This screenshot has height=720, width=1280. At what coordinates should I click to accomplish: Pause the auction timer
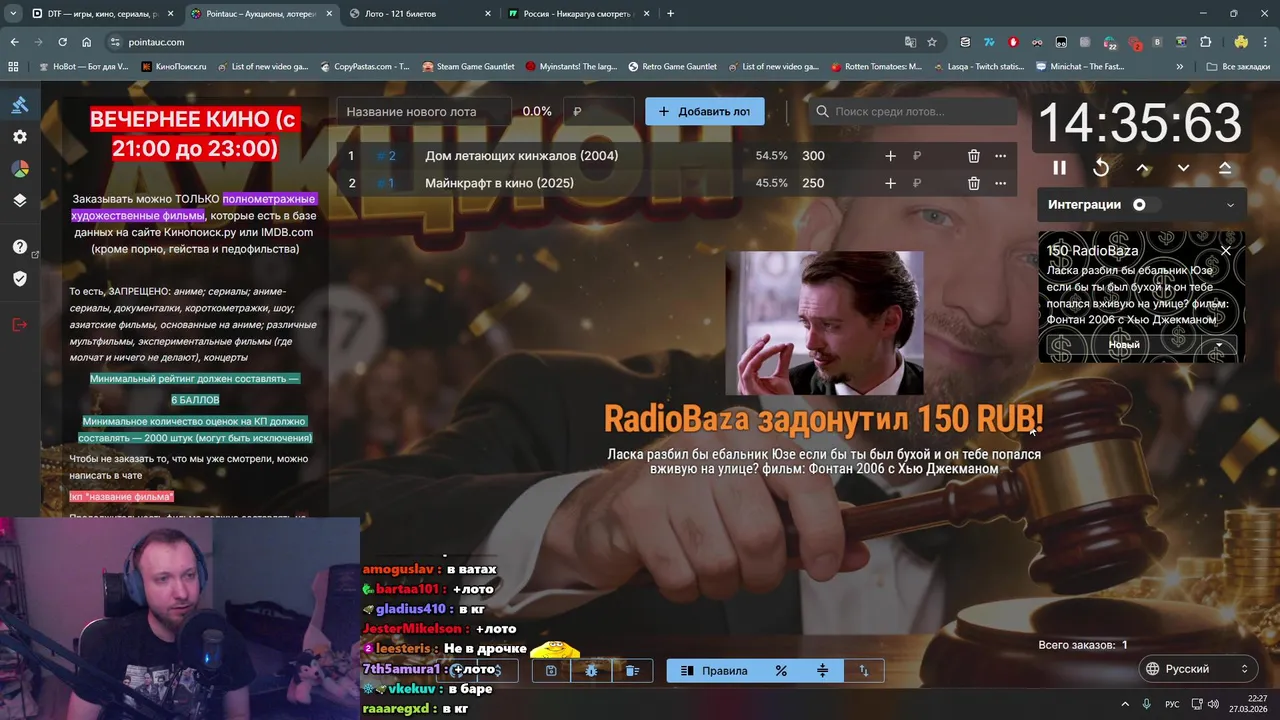pyautogui.click(x=1059, y=168)
